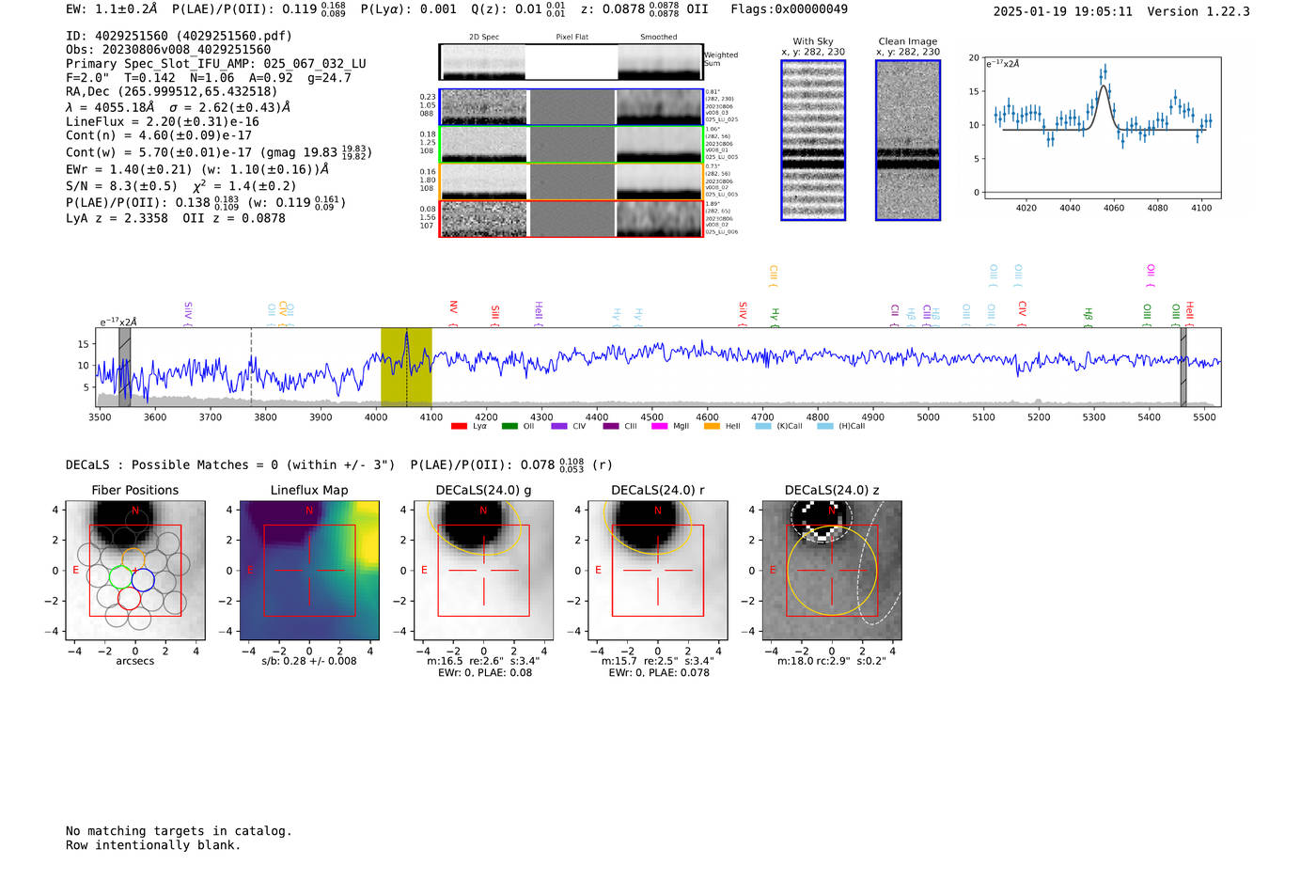The image size is (1316, 896).
Task: Open the Weighted Sum 2D spectrum cutout
Action: (x=571, y=62)
